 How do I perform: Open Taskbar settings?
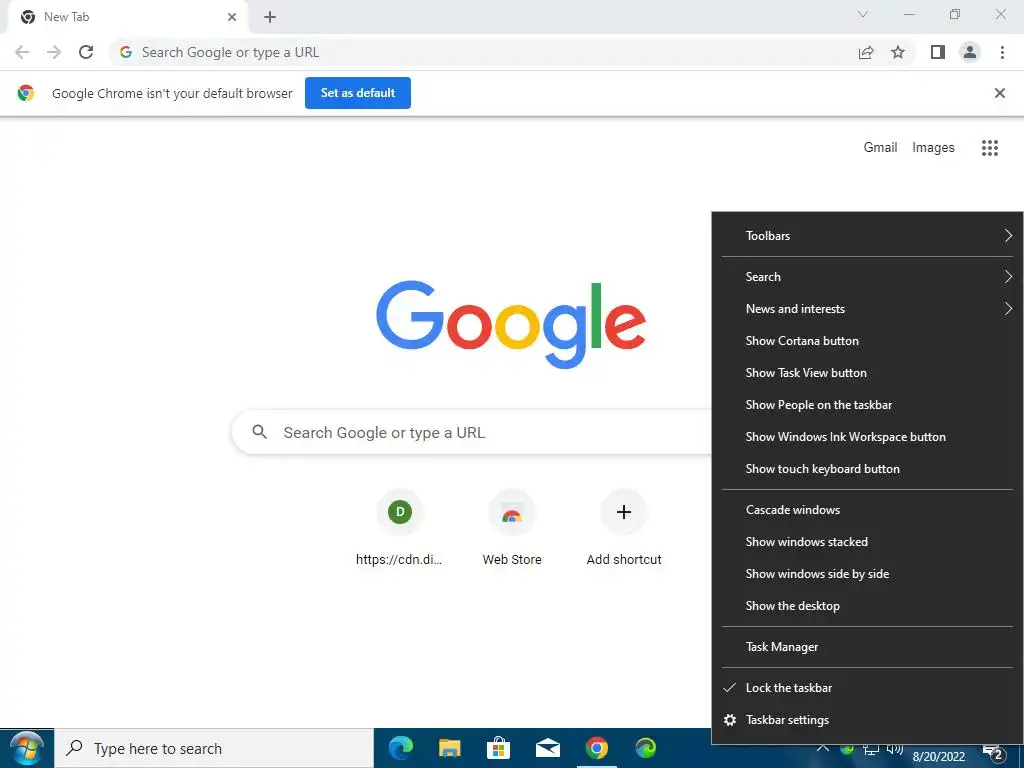coord(867,720)
